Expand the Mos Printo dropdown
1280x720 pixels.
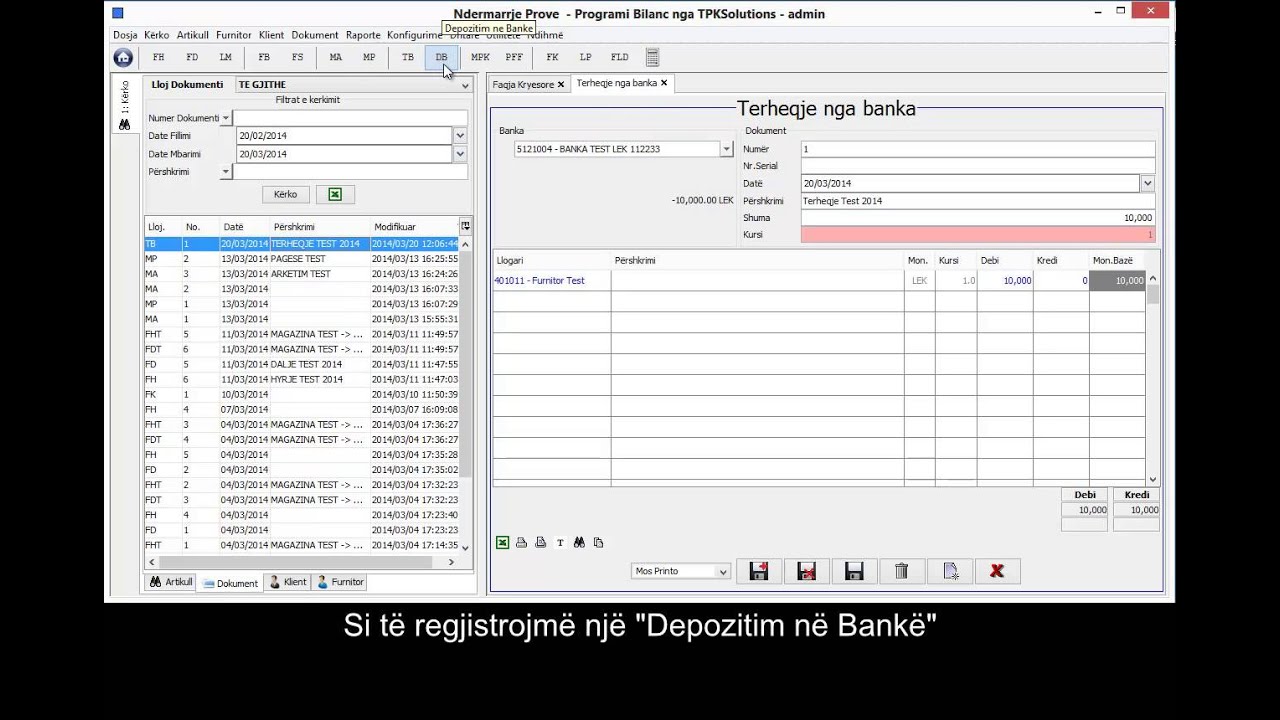coord(723,572)
